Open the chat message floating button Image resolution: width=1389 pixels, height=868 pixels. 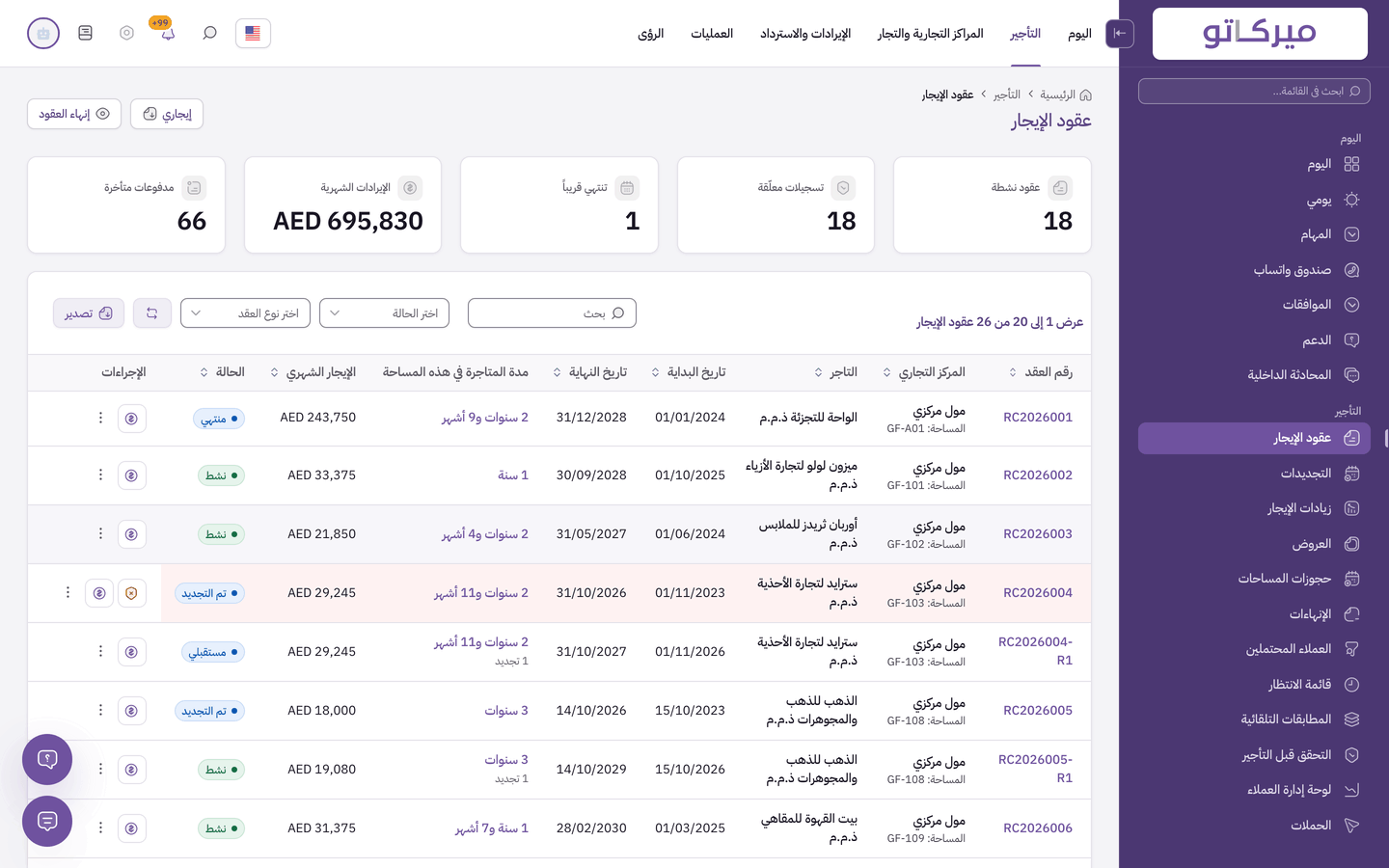tap(47, 821)
